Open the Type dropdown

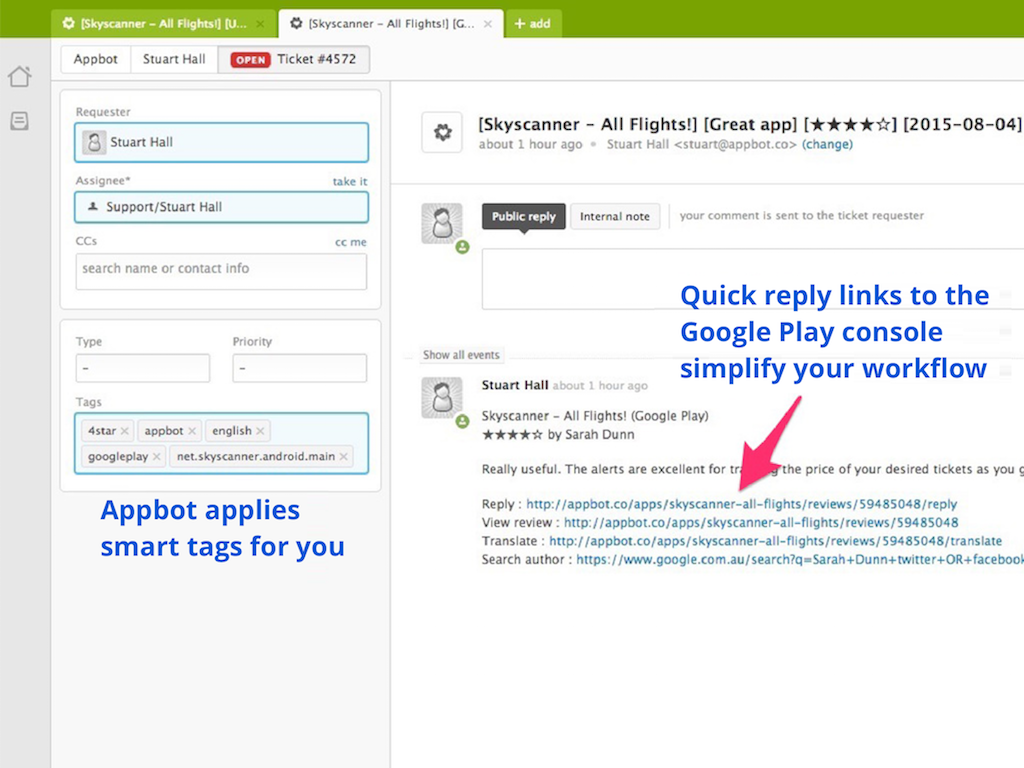coord(143,368)
